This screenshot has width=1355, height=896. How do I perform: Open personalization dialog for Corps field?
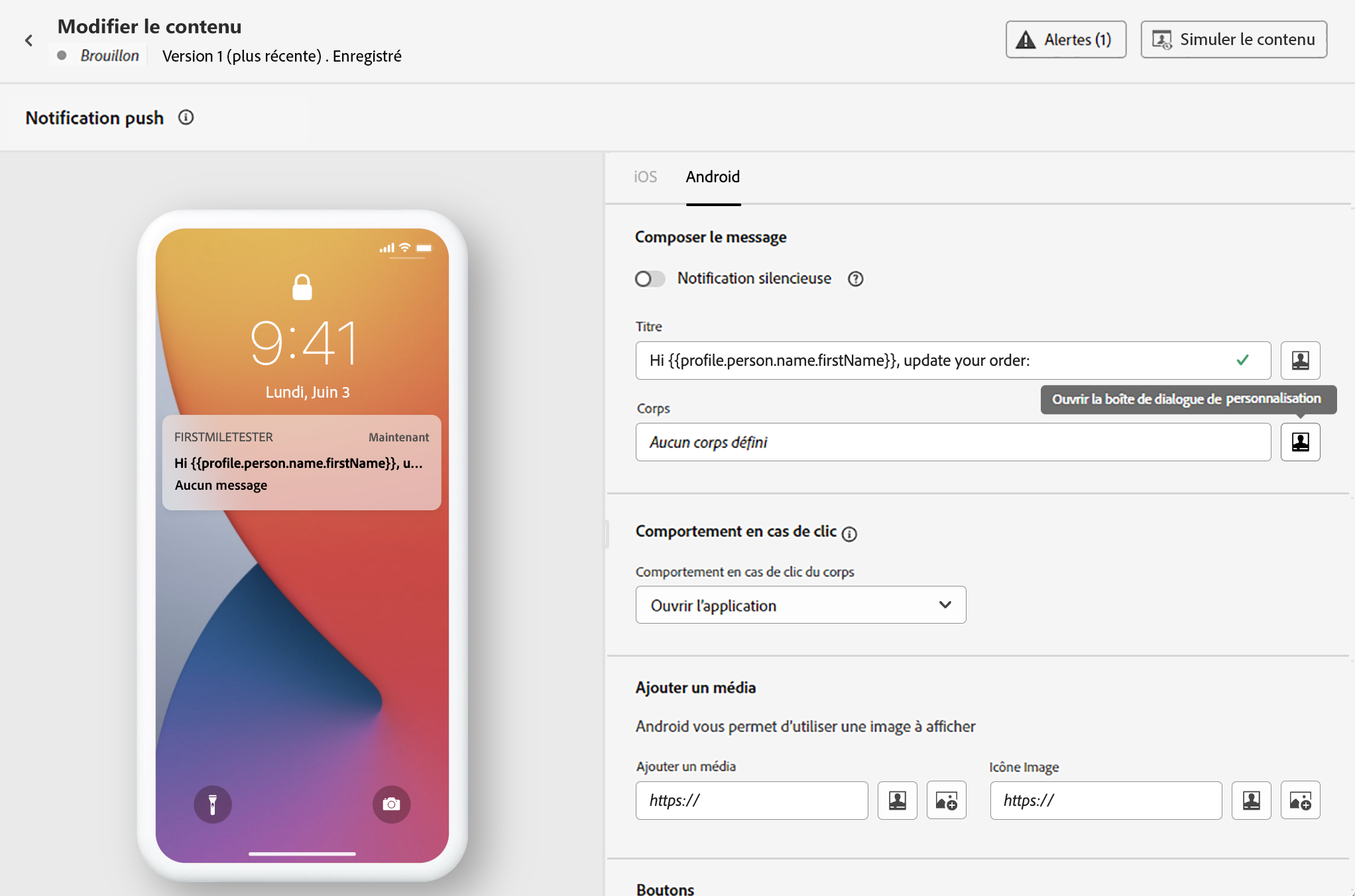tap(1299, 442)
